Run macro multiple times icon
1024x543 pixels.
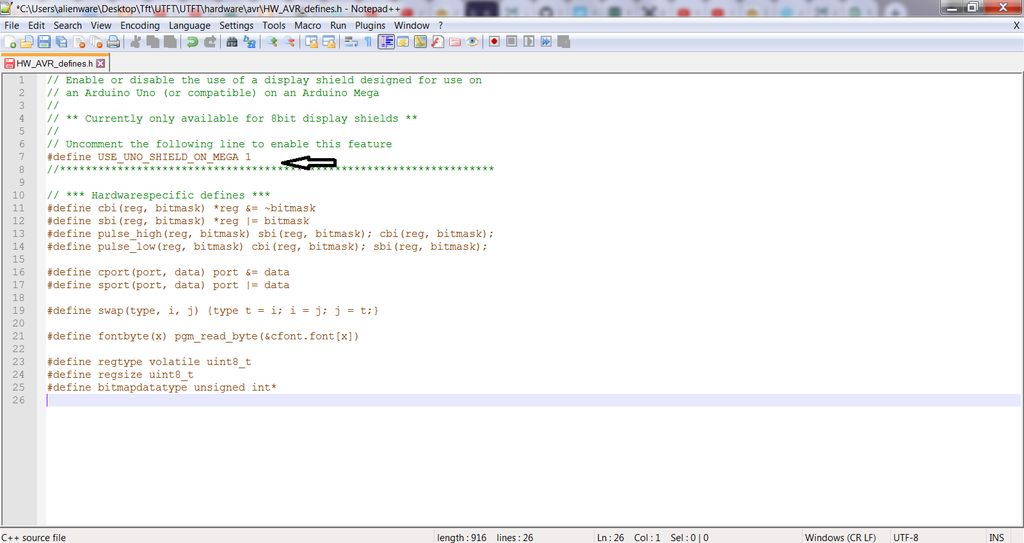[x=546, y=42]
